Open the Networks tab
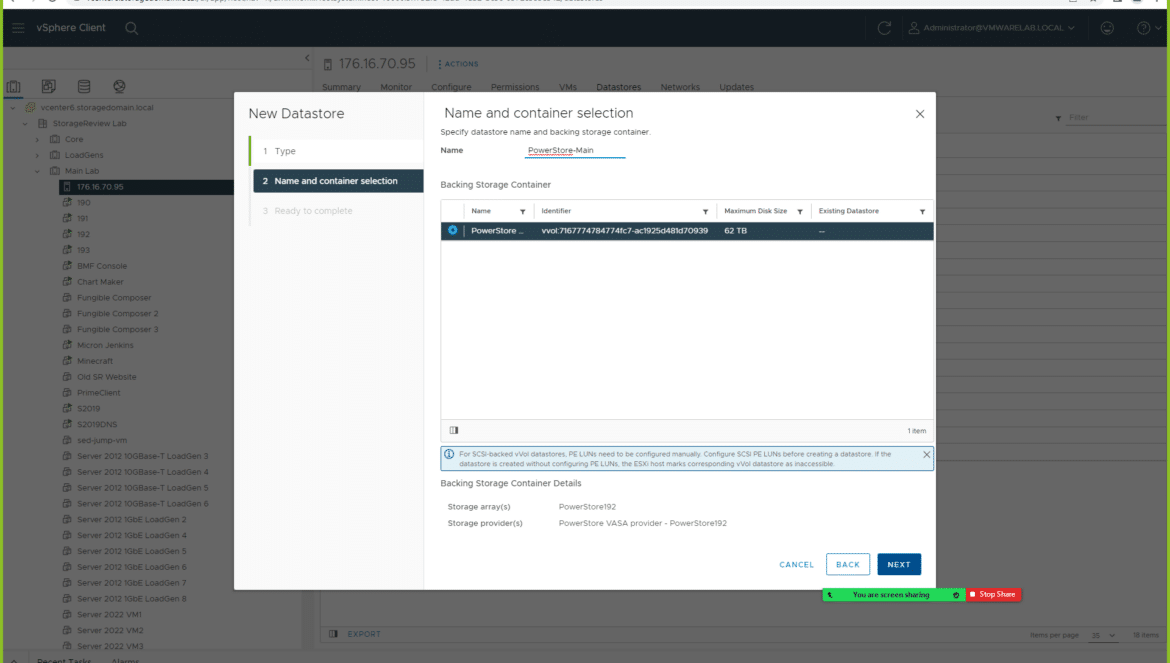This screenshot has height=663, width=1170. (x=681, y=87)
